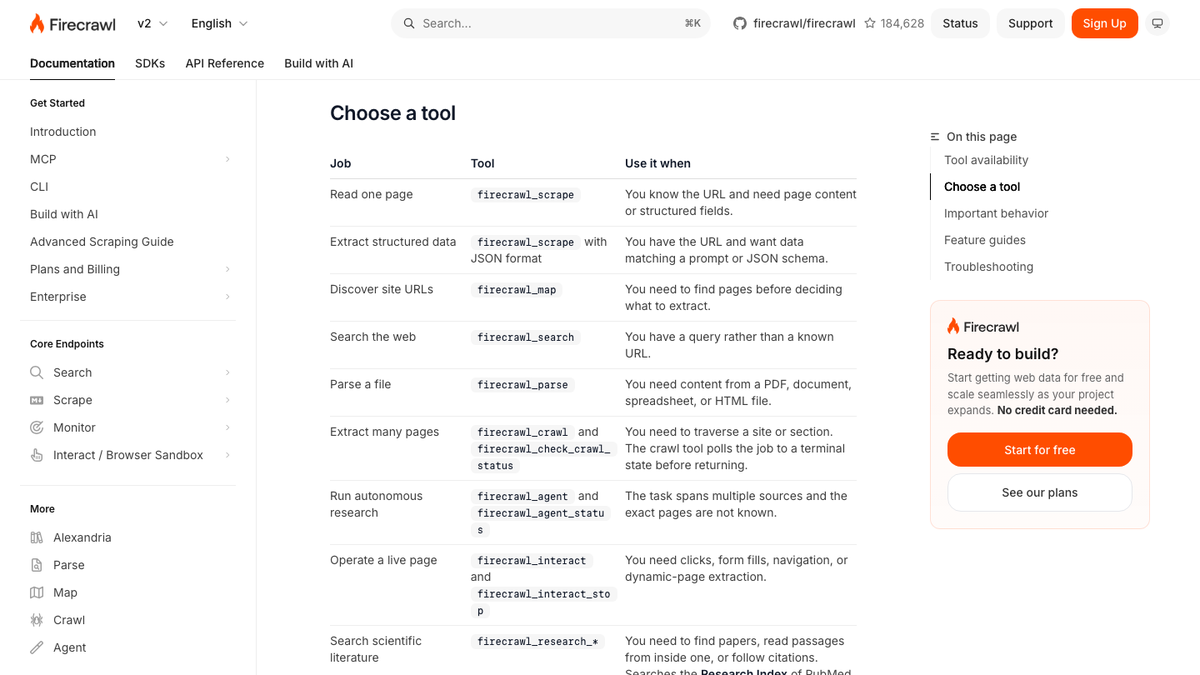Image resolution: width=1200 pixels, height=675 pixels.
Task: Open the English language dropdown
Action: (x=219, y=23)
